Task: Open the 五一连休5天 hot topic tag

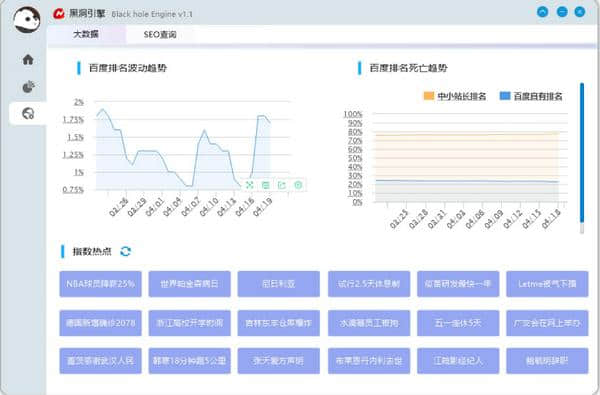Action: pyautogui.click(x=458, y=323)
